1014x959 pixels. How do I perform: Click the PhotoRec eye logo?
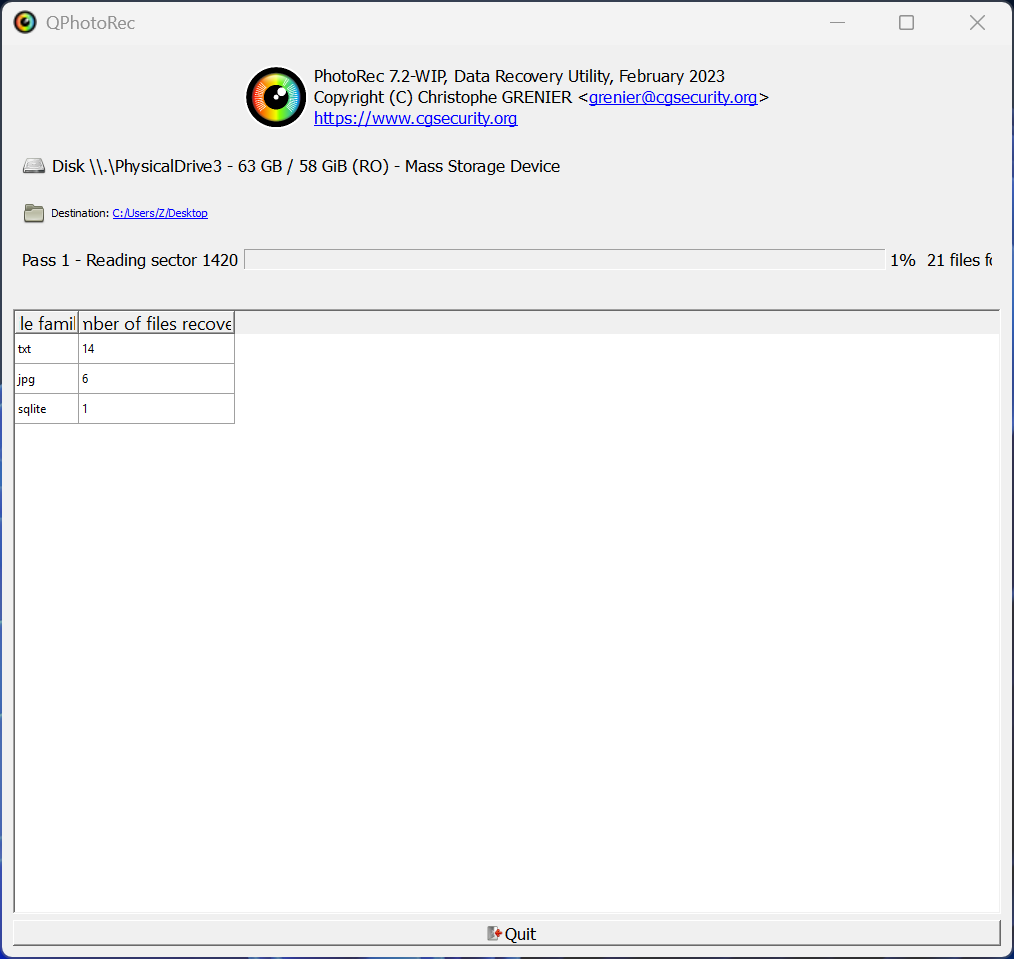tap(276, 97)
